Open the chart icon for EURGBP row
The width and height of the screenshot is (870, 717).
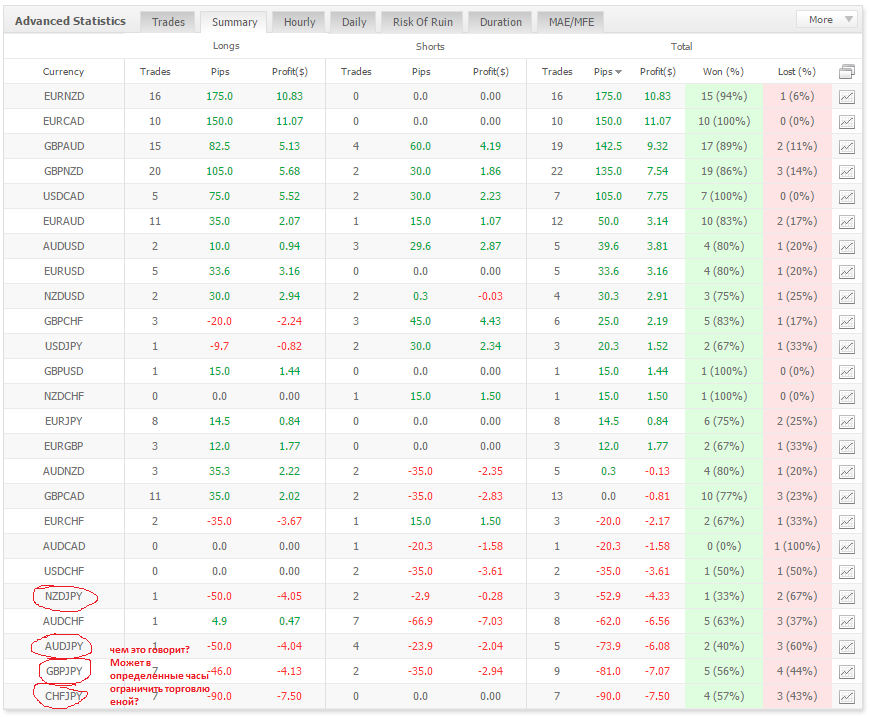(846, 446)
